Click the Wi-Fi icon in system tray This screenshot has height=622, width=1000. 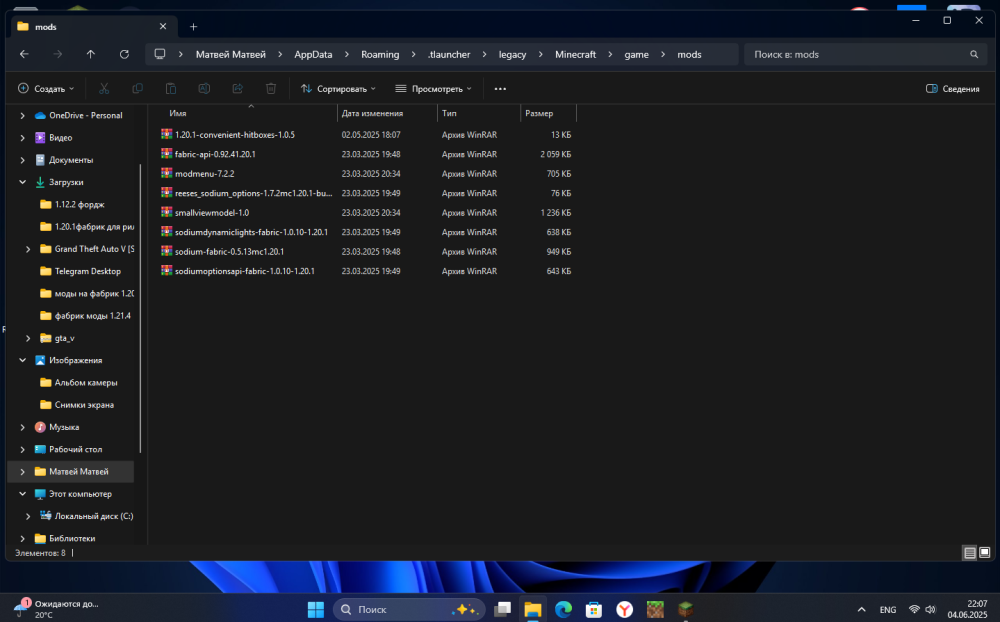(x=914, y=609)
